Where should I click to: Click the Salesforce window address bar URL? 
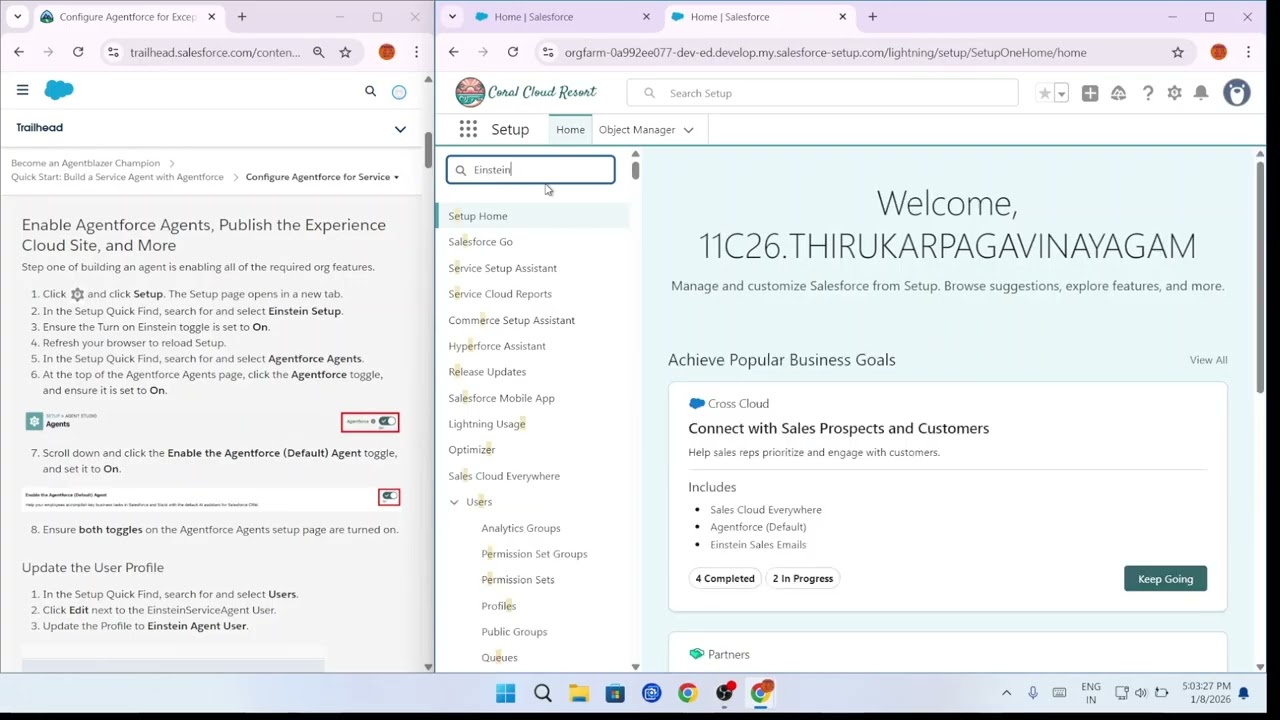pyautogui.click(x=825, y=52)
